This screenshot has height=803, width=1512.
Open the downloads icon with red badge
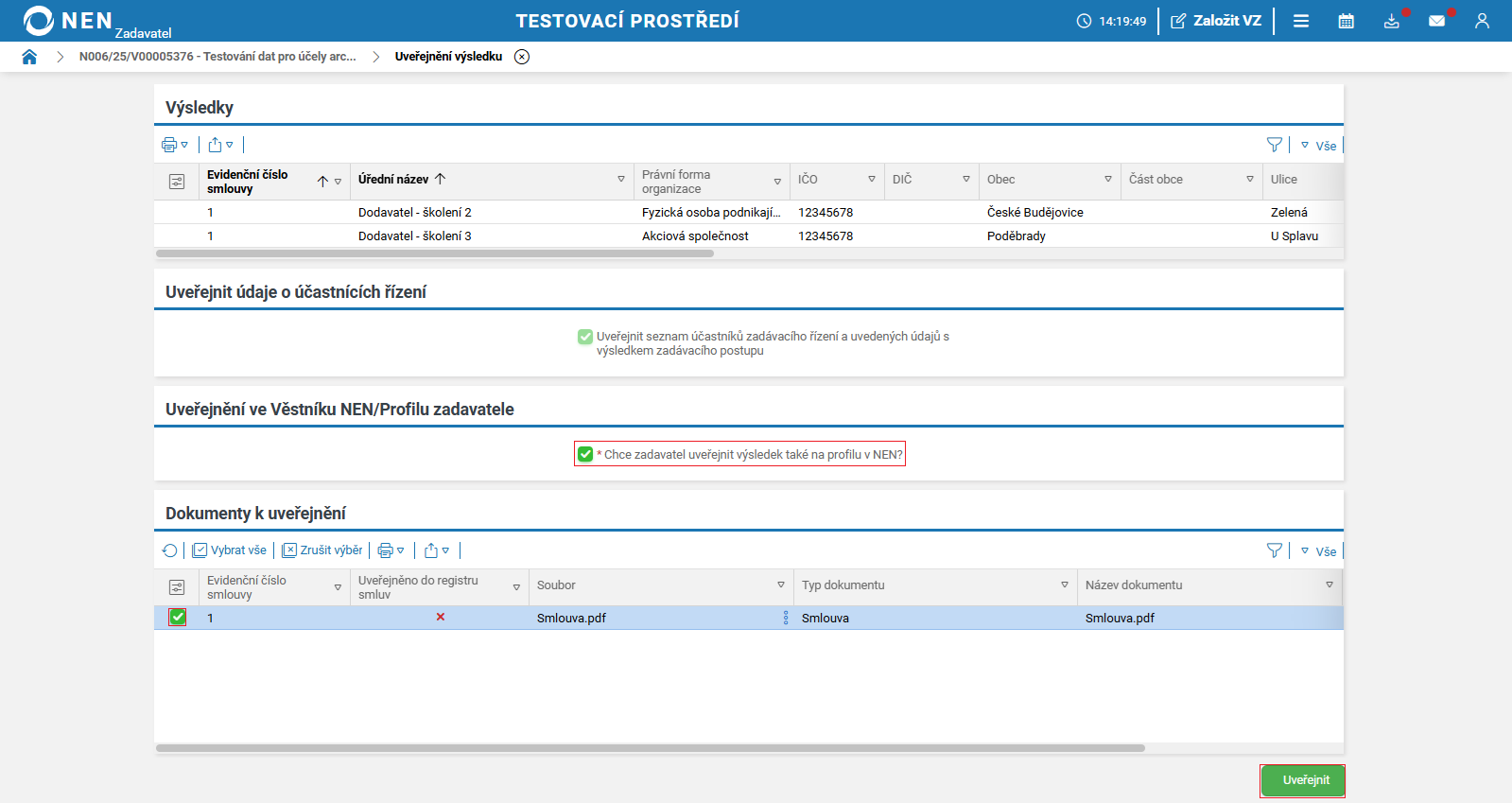click(1391, 21)
